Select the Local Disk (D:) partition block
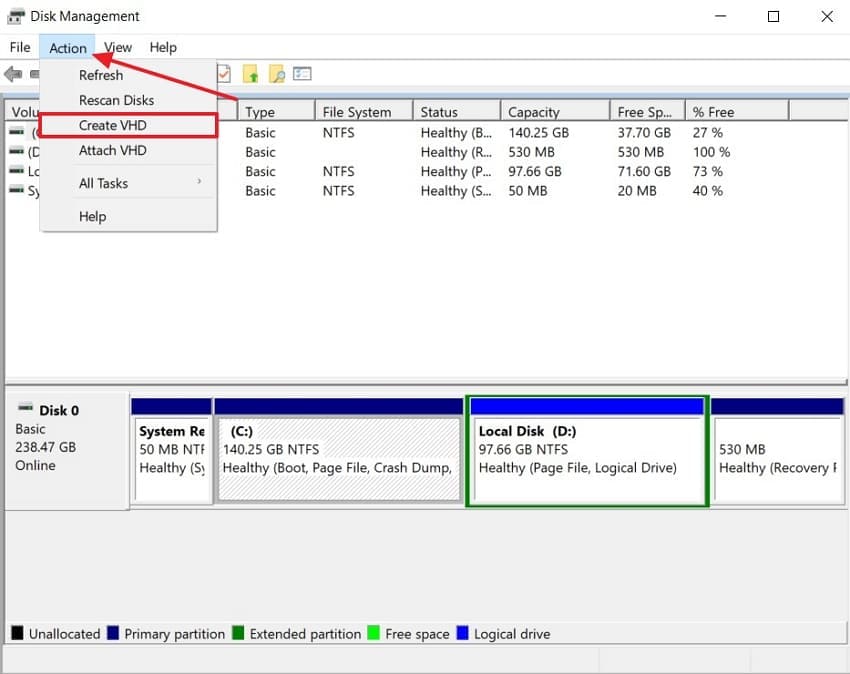Image resolution: width=850 pixels, height=674 pixels. pos(586,452)
